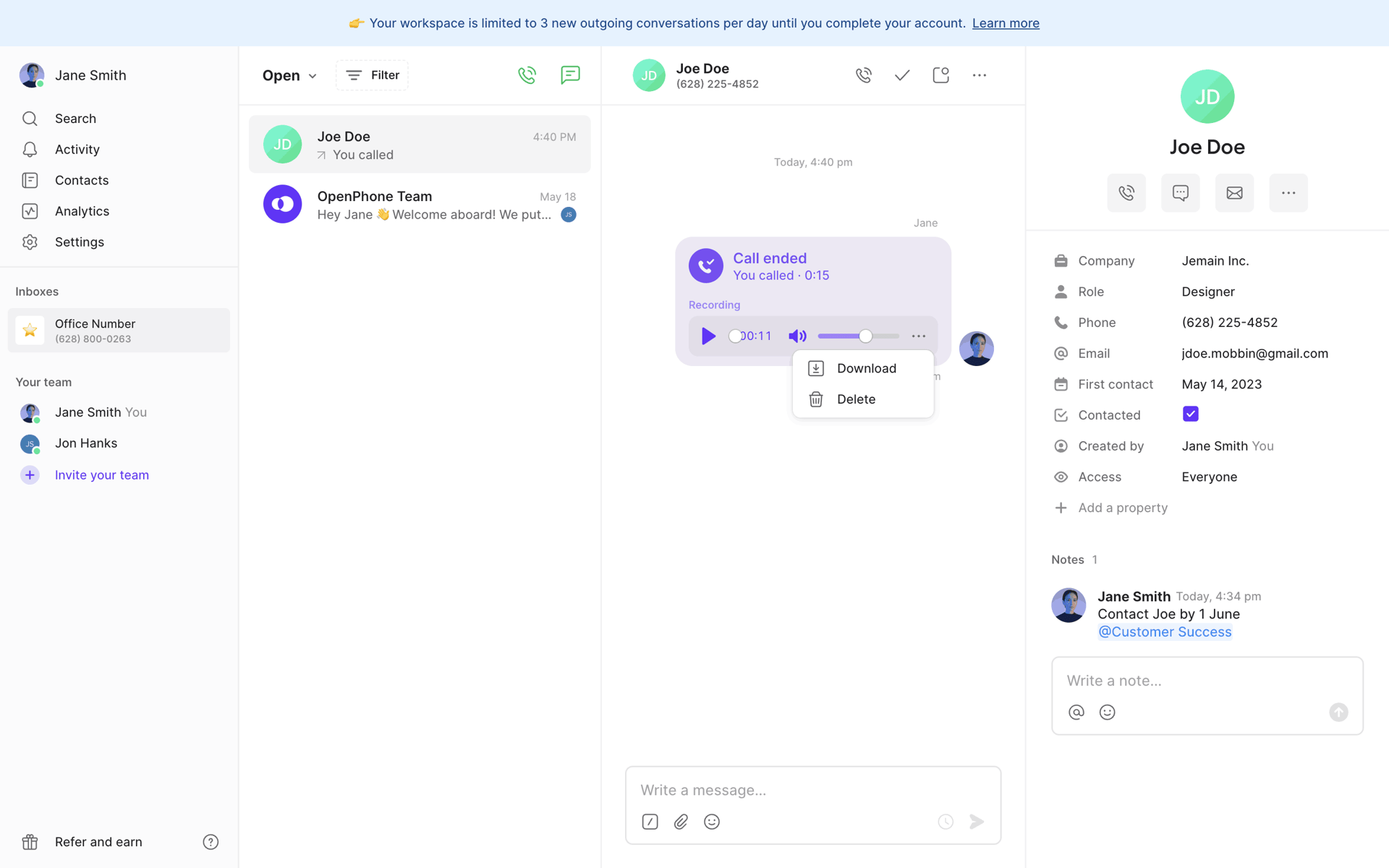Click the Write a message field
Image resolution: width=1389 pixels, height=868 pixels.
pyautogui.click(x=813, y=790)
